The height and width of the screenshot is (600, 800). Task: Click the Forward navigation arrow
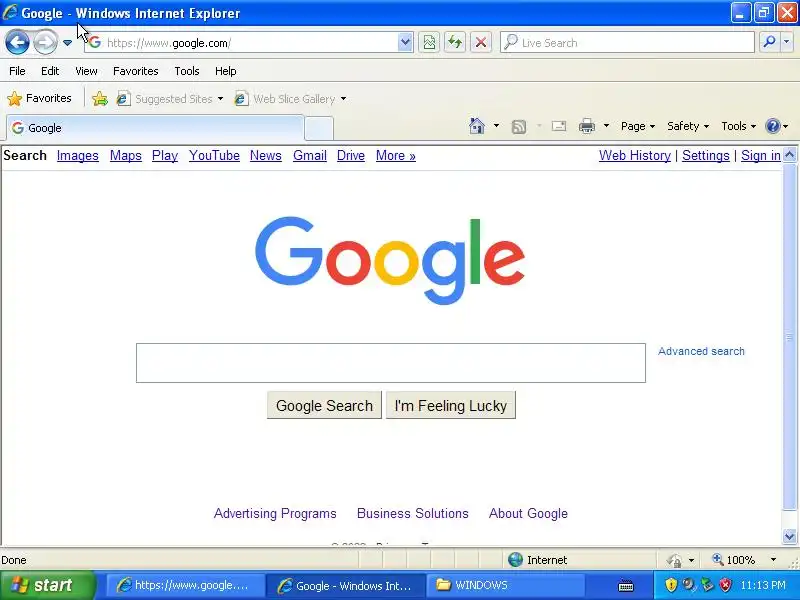point(45,42)
